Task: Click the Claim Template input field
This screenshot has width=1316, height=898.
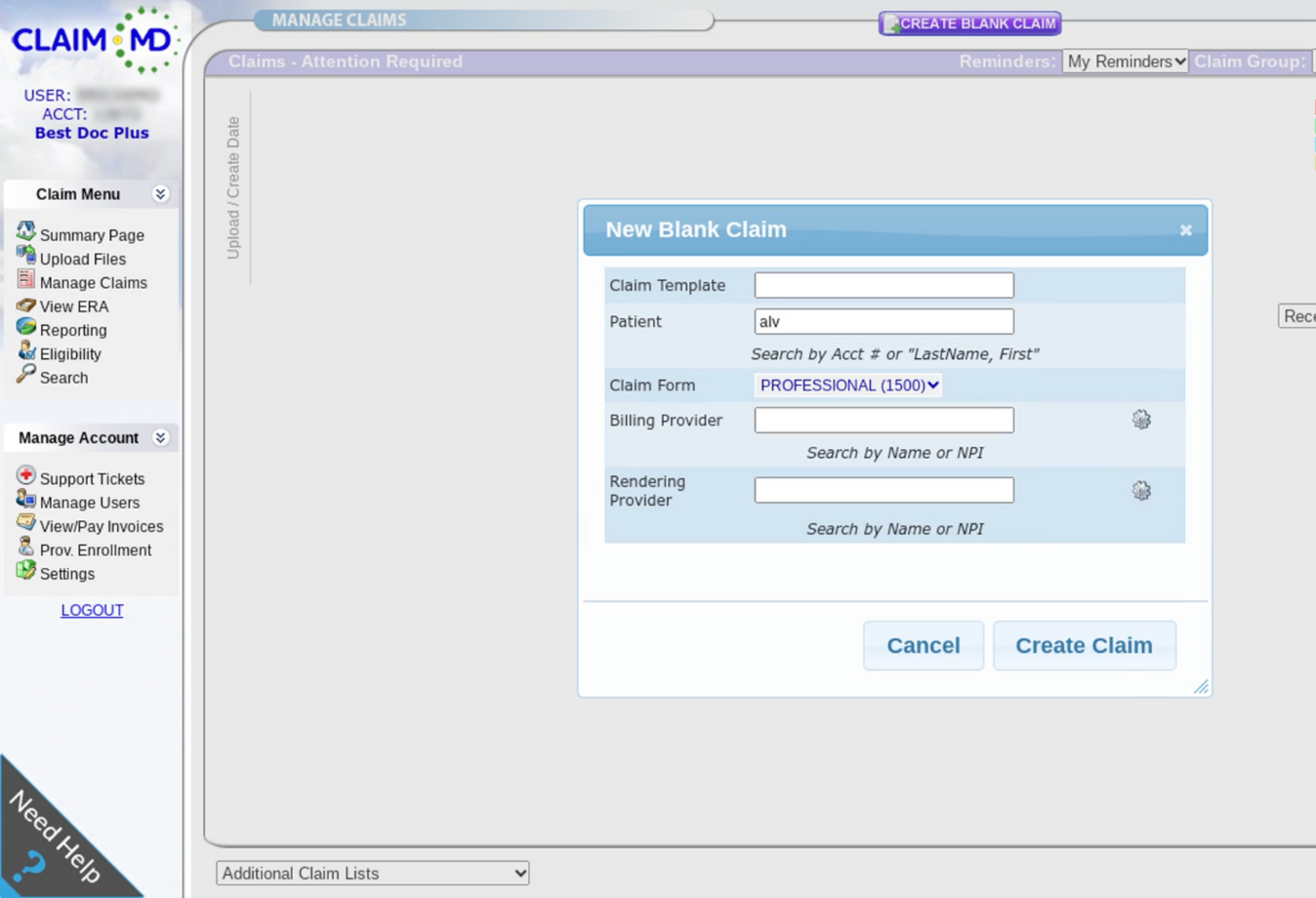Action: click(884, 285)
